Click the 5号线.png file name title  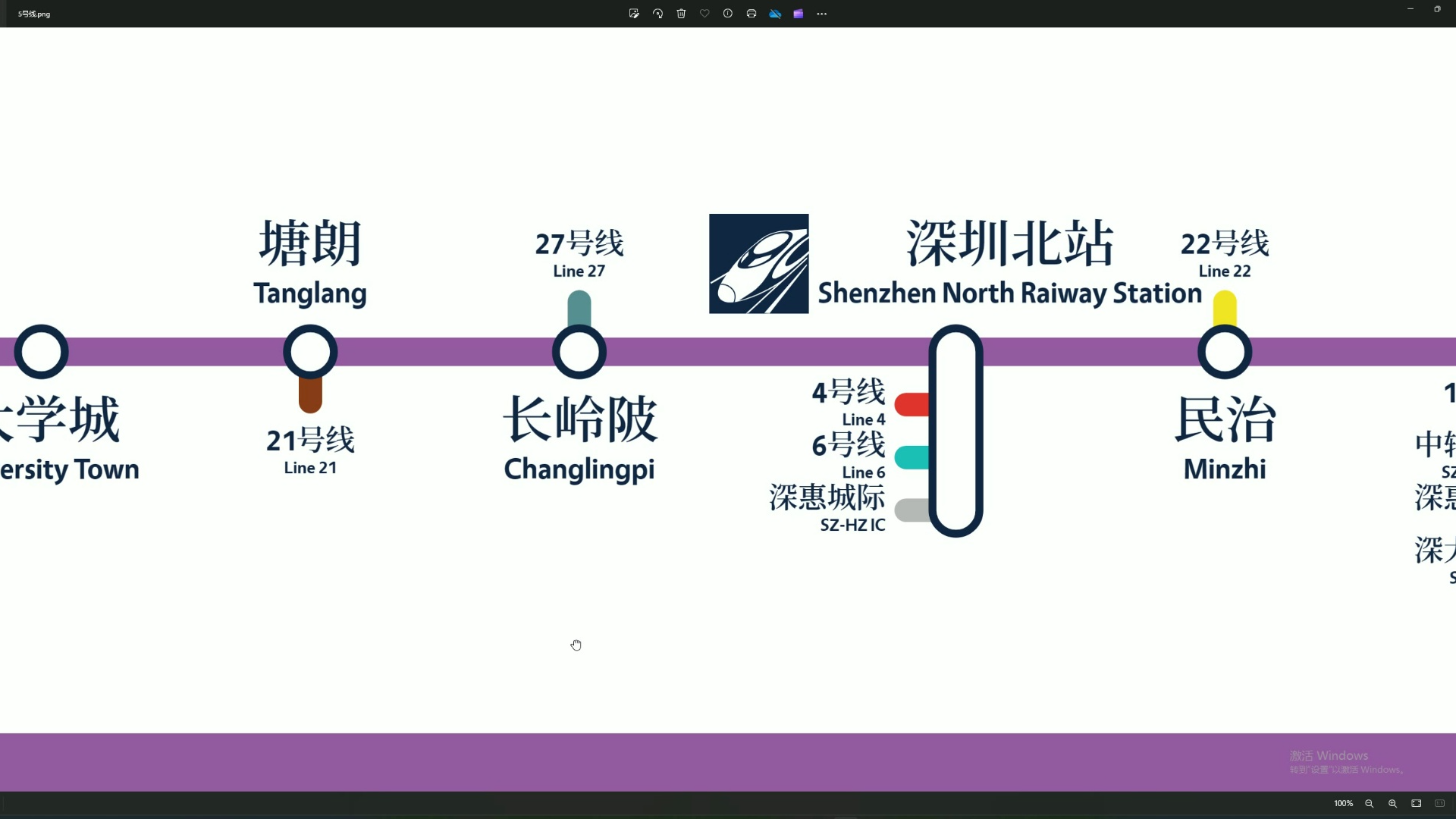tap(34, 14)
